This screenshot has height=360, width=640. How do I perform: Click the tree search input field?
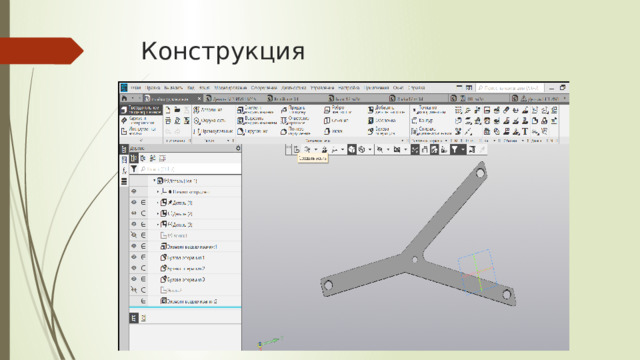[189, 169]
